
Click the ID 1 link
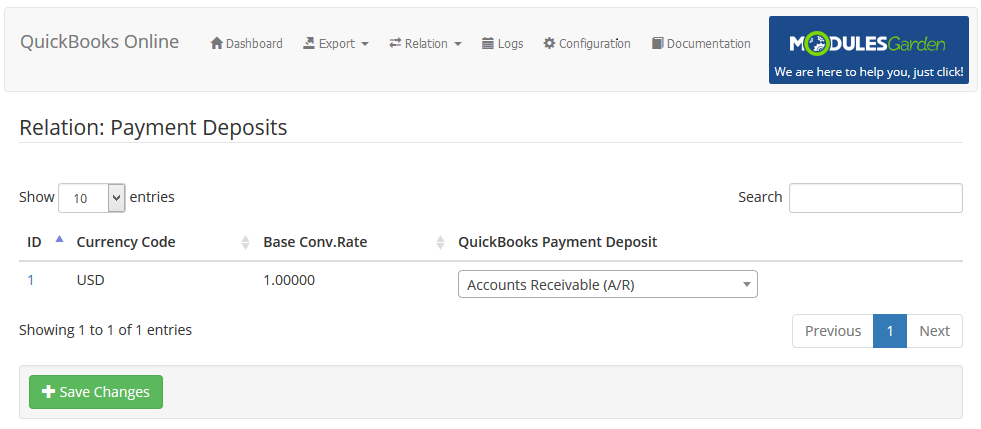click(x=31, y=280)
